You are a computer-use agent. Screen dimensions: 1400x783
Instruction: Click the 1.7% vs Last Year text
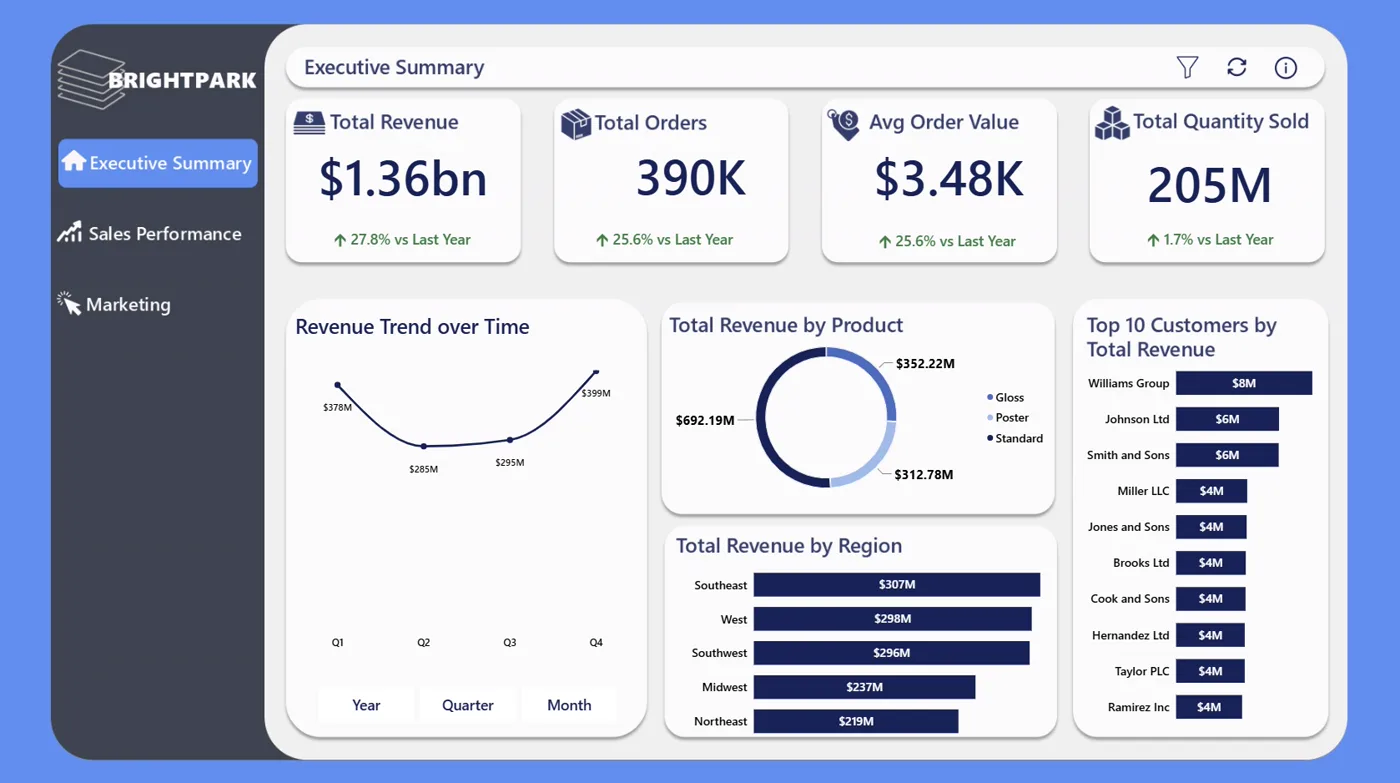(x=1218, y=240)
